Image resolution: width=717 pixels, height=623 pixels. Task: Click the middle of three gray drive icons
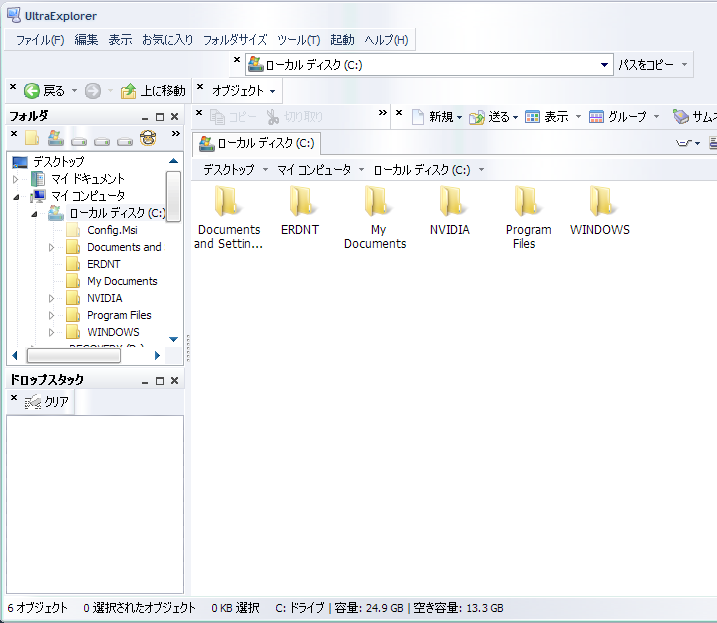tap(102, 141)
